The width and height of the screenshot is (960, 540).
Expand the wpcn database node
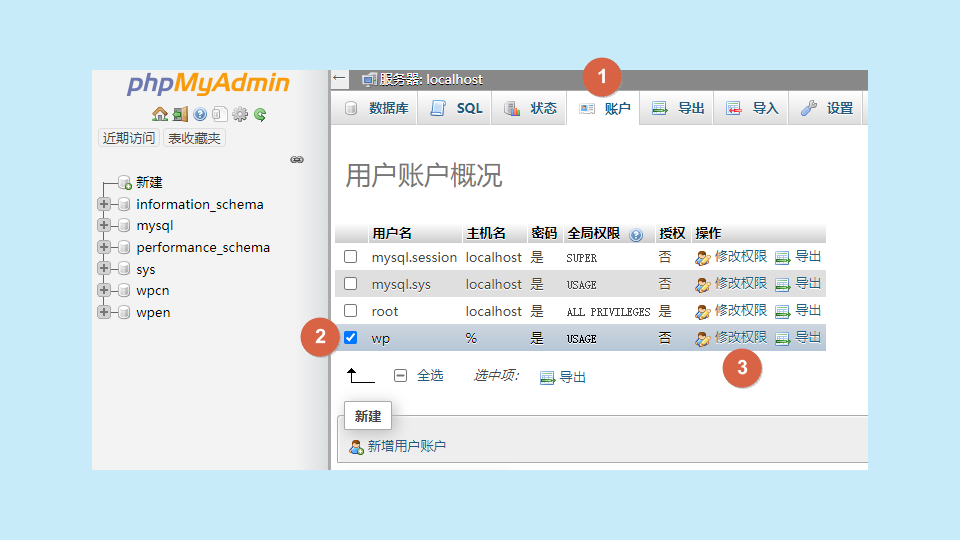104,290
